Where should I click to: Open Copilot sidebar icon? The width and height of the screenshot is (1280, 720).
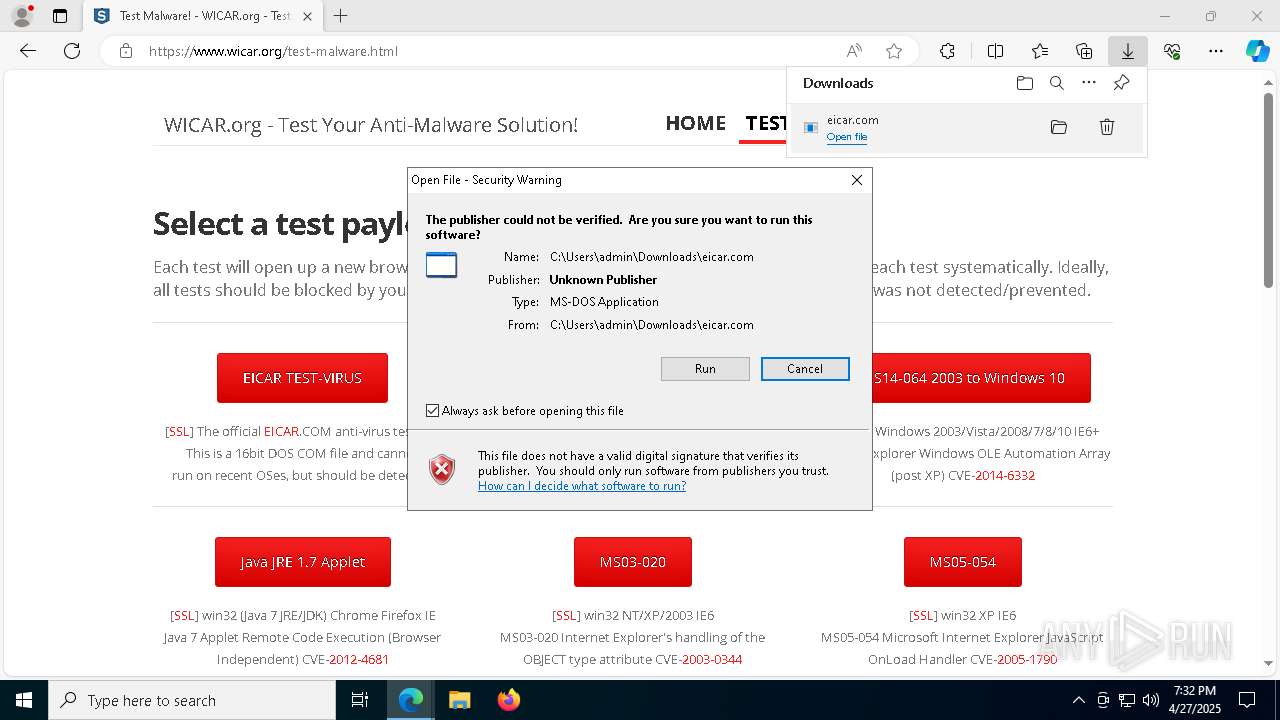(x=1257, y=51)
